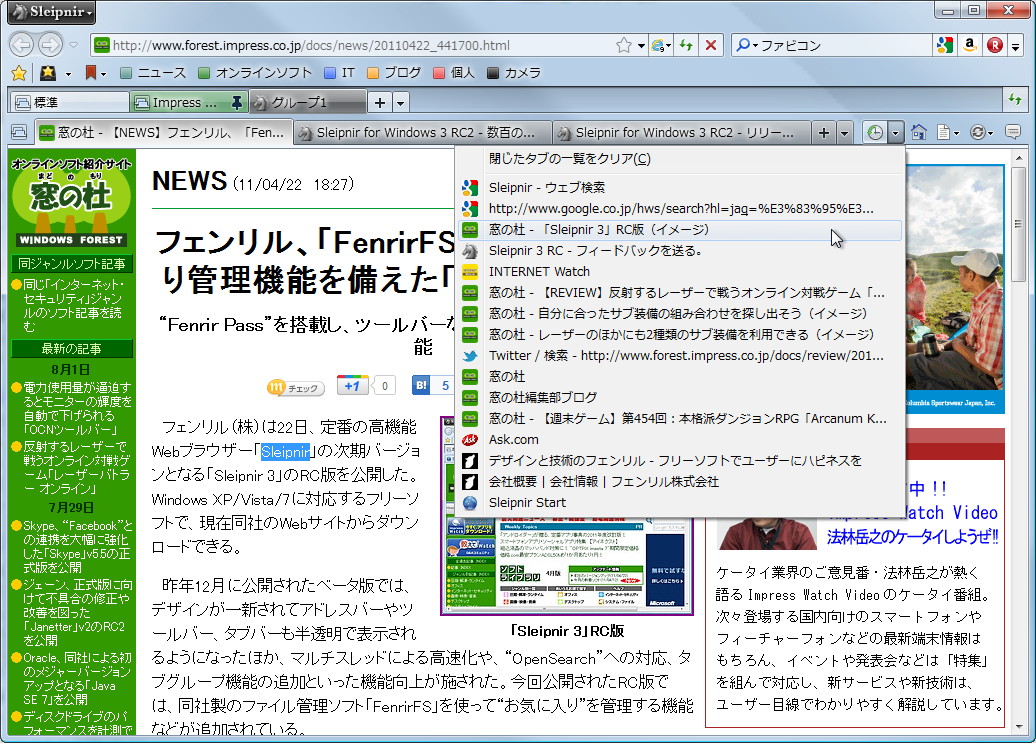Open dropdown arrow beside new tab plus
Viewport: 1036px width, 743px height.
tap(844, 133)
